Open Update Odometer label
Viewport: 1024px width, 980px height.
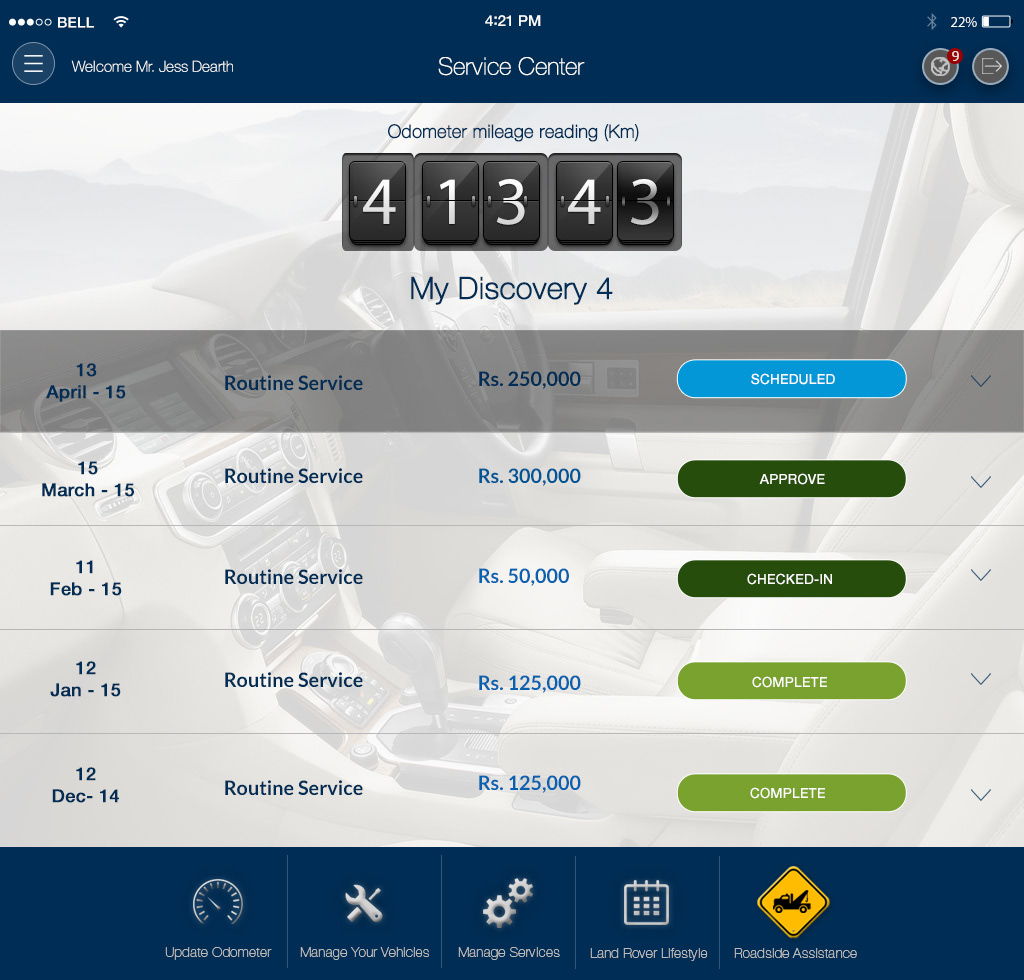pos(217,952)
